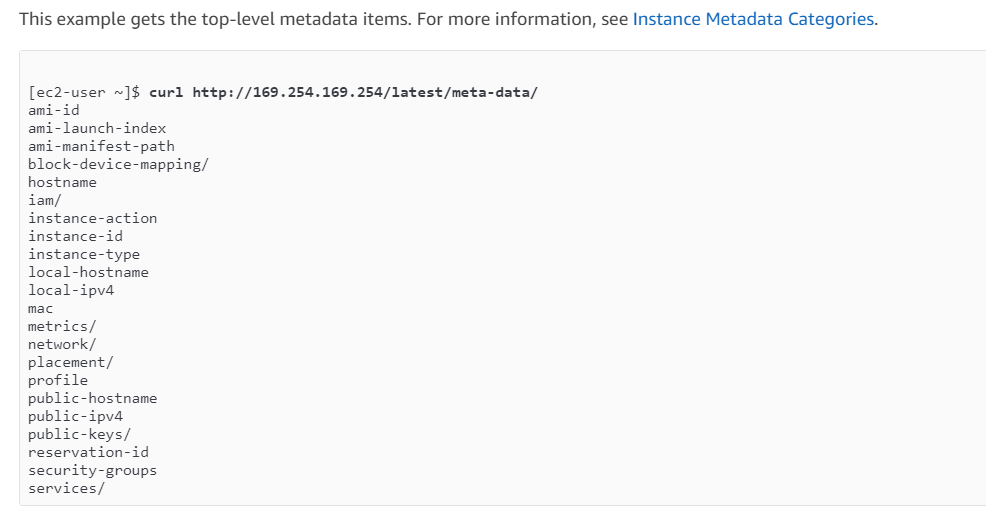The width and height of the screenshot is (986, 506).
Task: Click the metrics/ line
Action: click(62, 326)
